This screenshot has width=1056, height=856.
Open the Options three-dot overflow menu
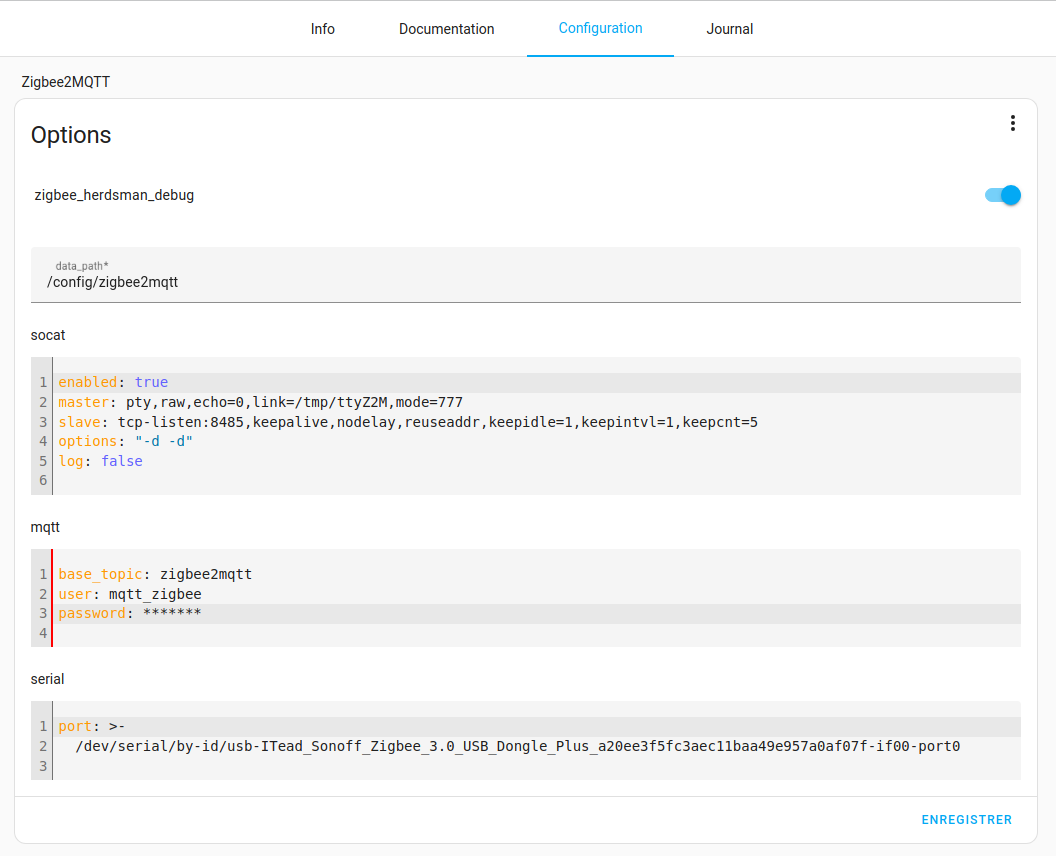coord(1012,123)
